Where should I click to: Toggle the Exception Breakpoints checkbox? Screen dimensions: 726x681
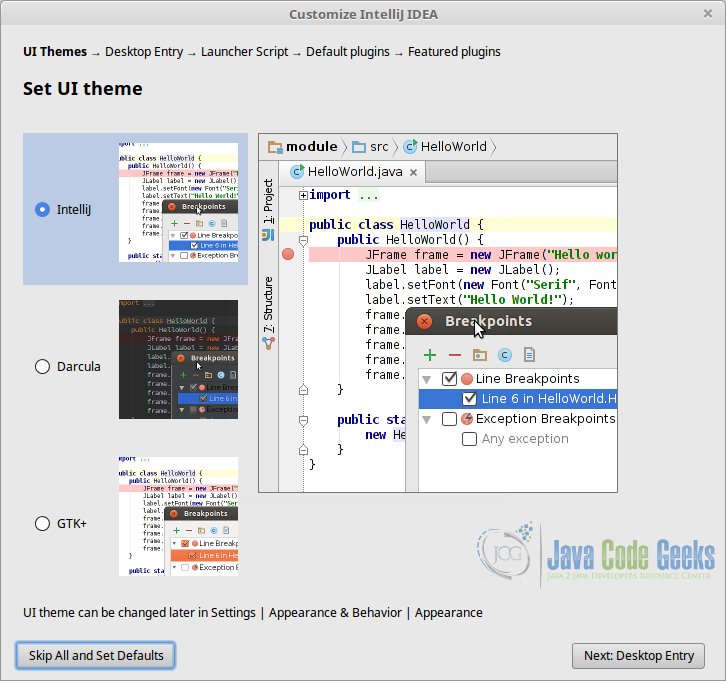point(449,419)
